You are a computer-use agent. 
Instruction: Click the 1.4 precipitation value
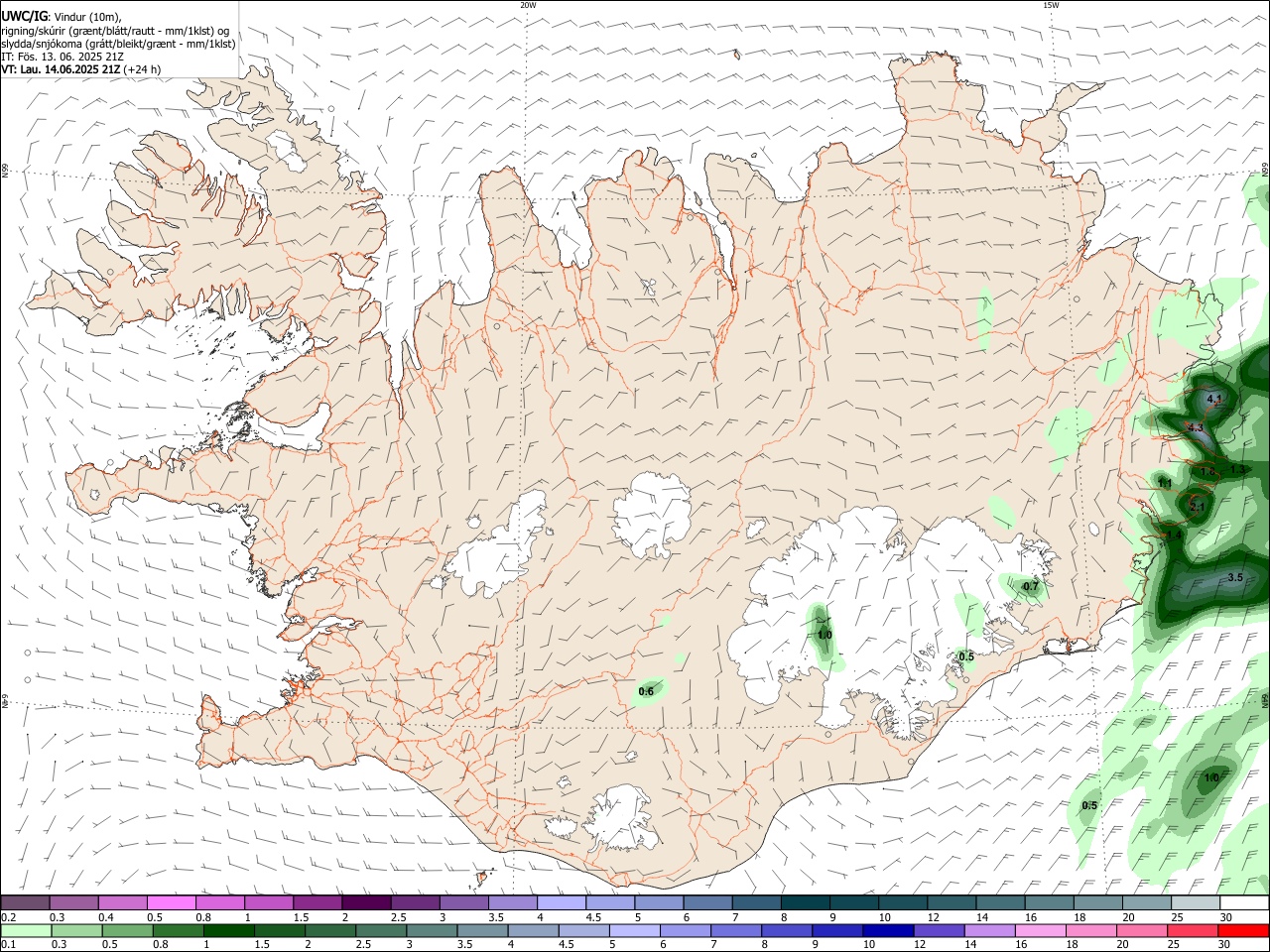coord(1174,535)
